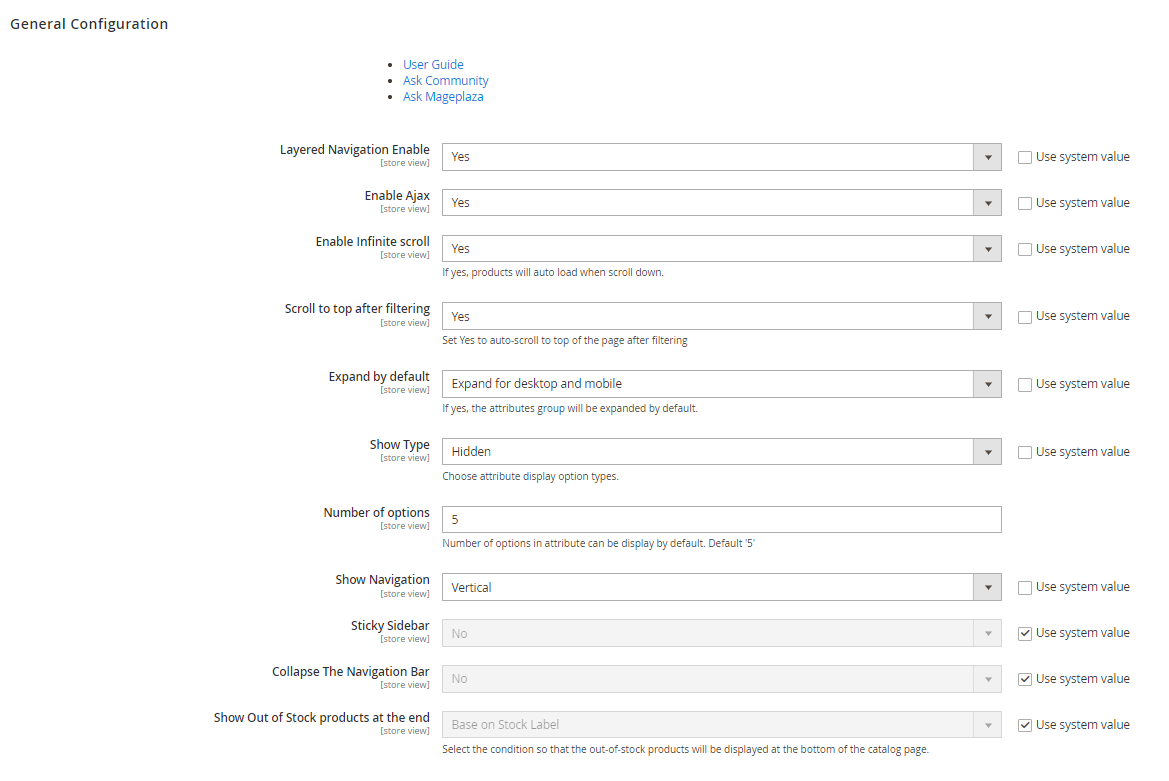Check Use system value for Layered Navigation Enable
1169x781 pixels.
point(1025,157)
